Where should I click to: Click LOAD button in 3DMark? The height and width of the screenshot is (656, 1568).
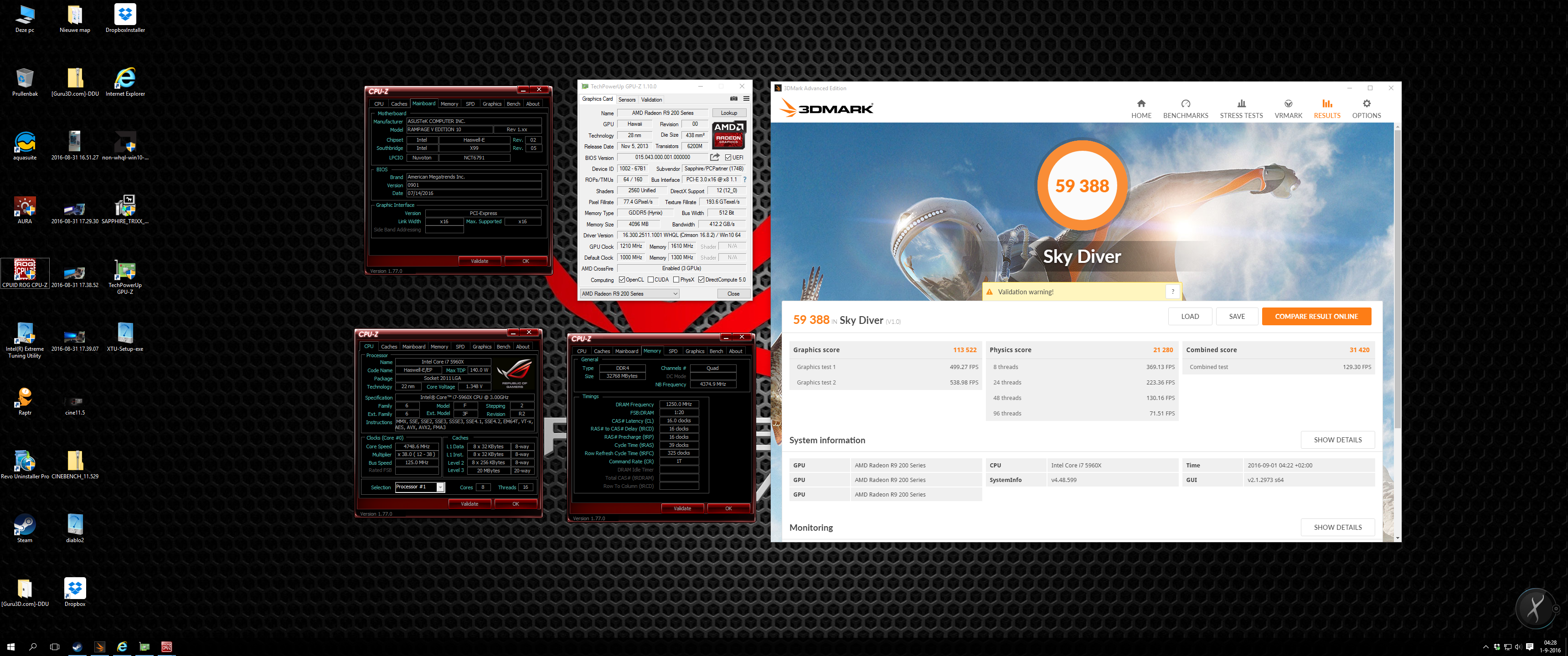pyautogui.click(x=1189, y=317)
